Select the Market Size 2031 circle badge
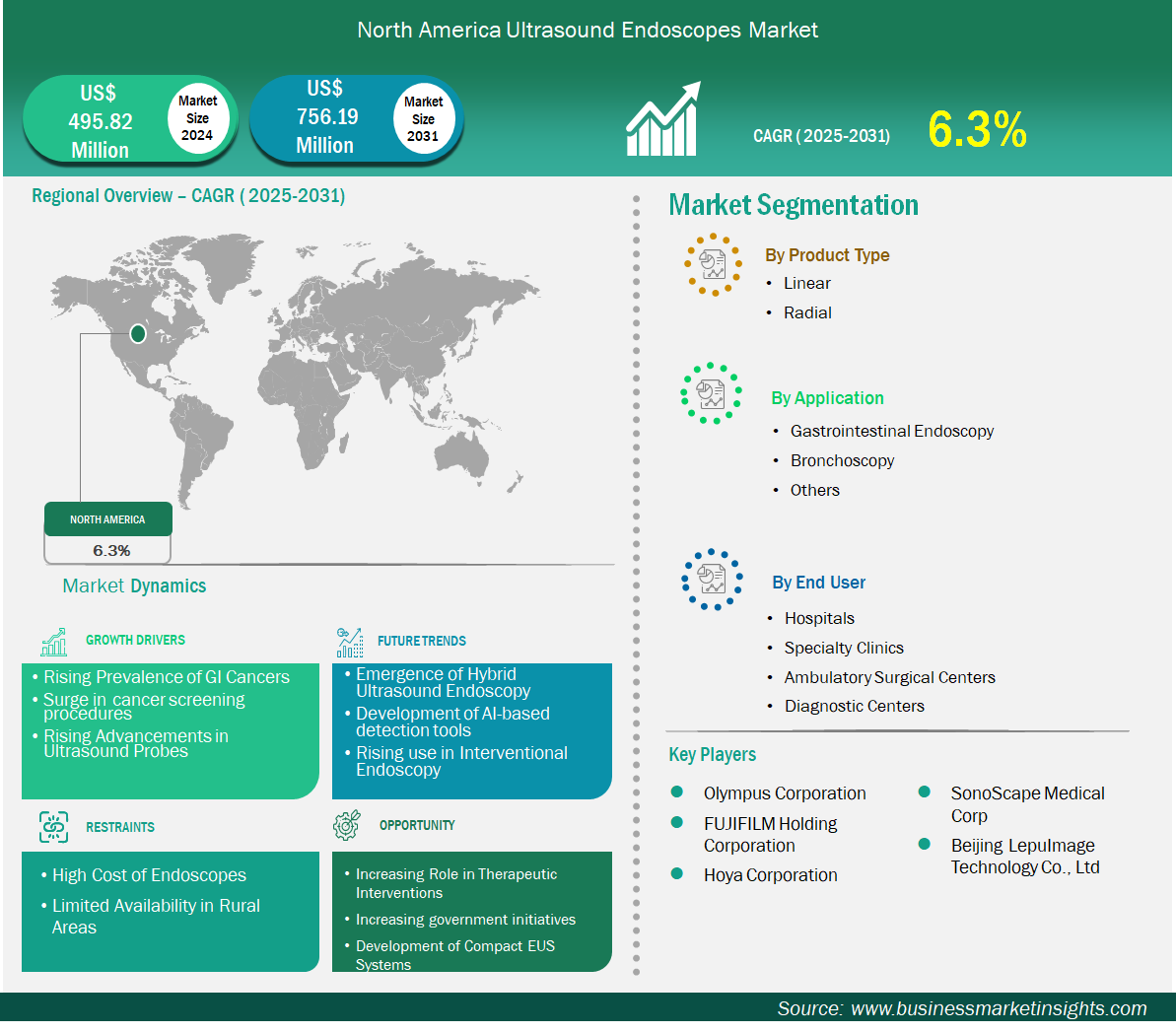Image resolution: width=1176 pixels, height=1033 pixels. (423, 119)
